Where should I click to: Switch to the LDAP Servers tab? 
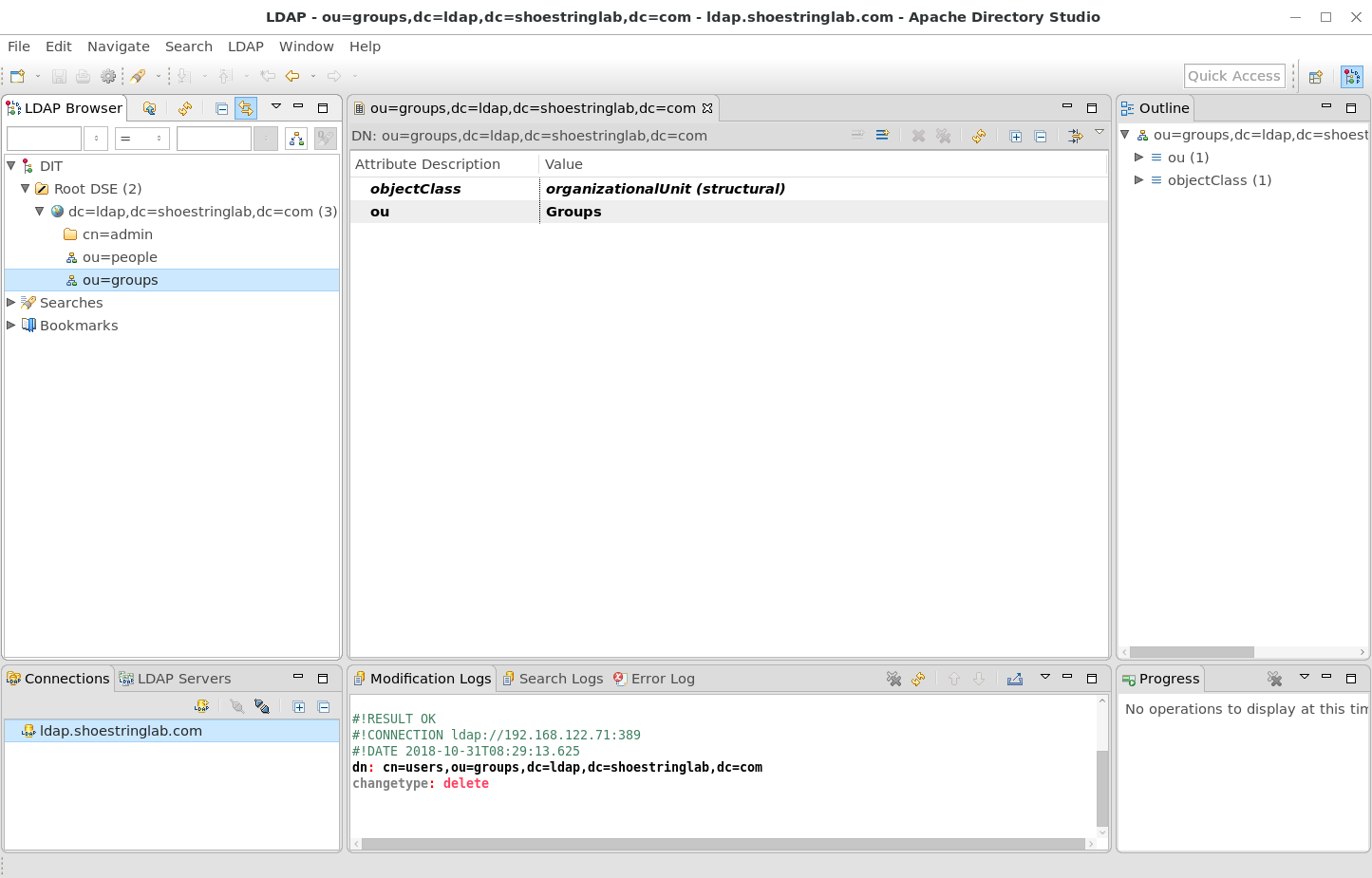point(175,679)
